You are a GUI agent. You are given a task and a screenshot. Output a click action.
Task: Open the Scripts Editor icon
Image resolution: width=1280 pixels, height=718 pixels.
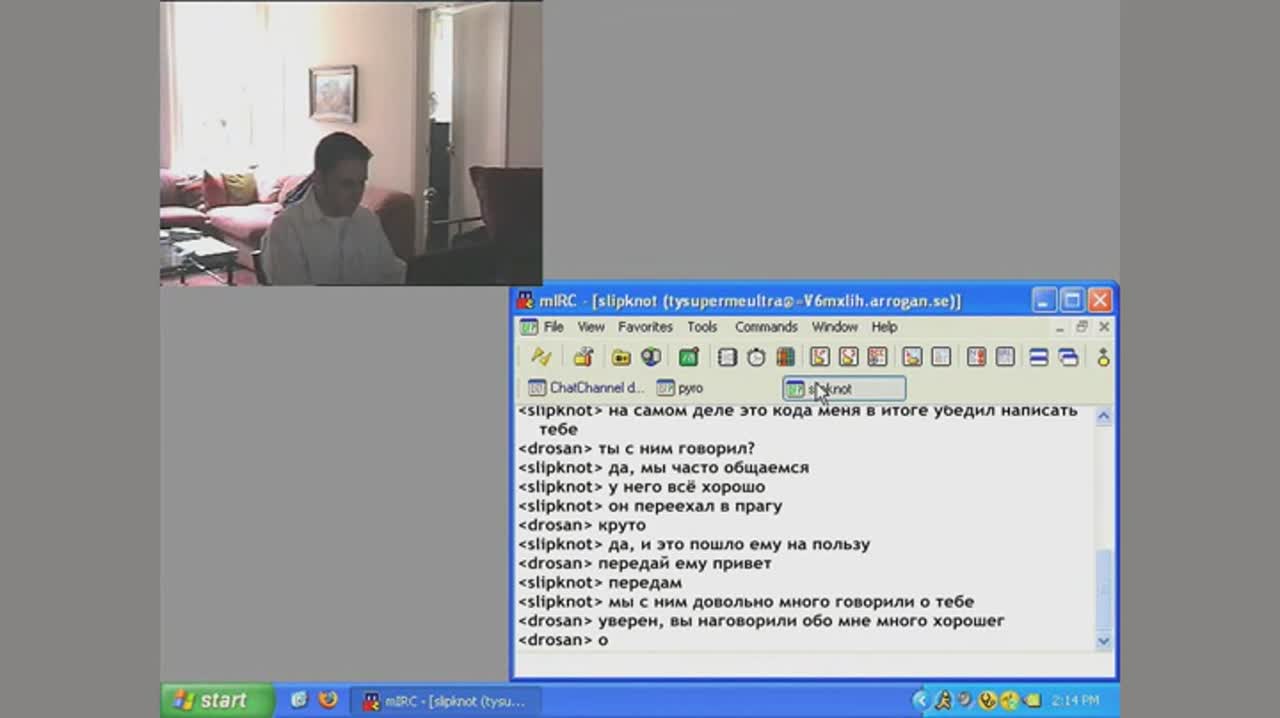[x=689, y=357]
